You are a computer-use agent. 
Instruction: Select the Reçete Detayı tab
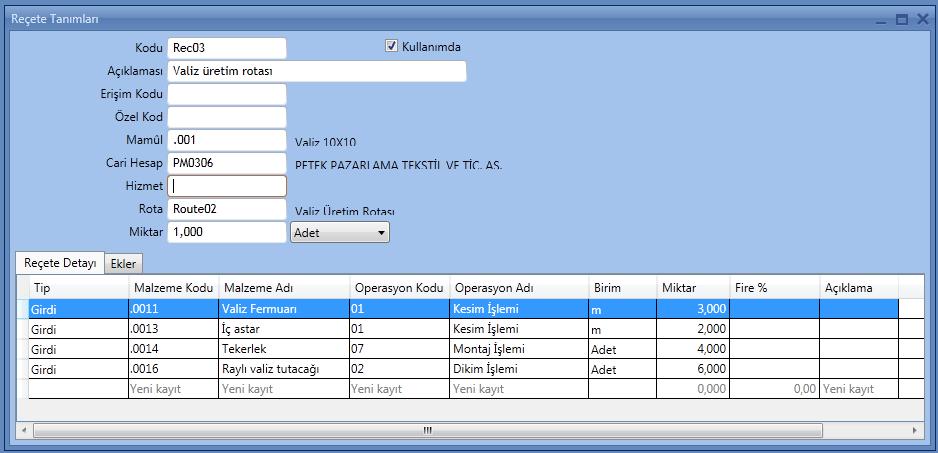(x=60, y=263)
